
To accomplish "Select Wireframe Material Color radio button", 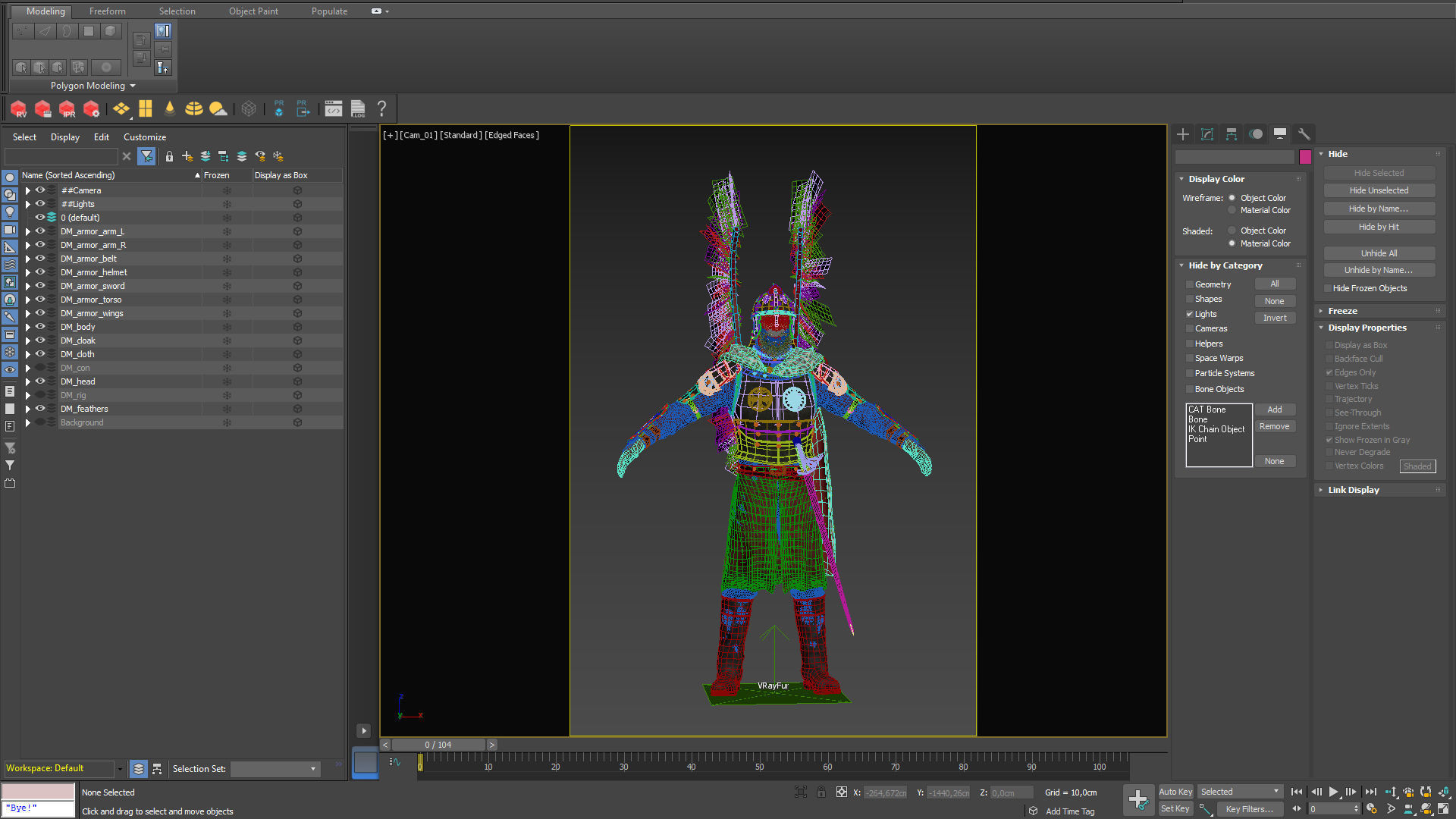I will coord(1232,211).
